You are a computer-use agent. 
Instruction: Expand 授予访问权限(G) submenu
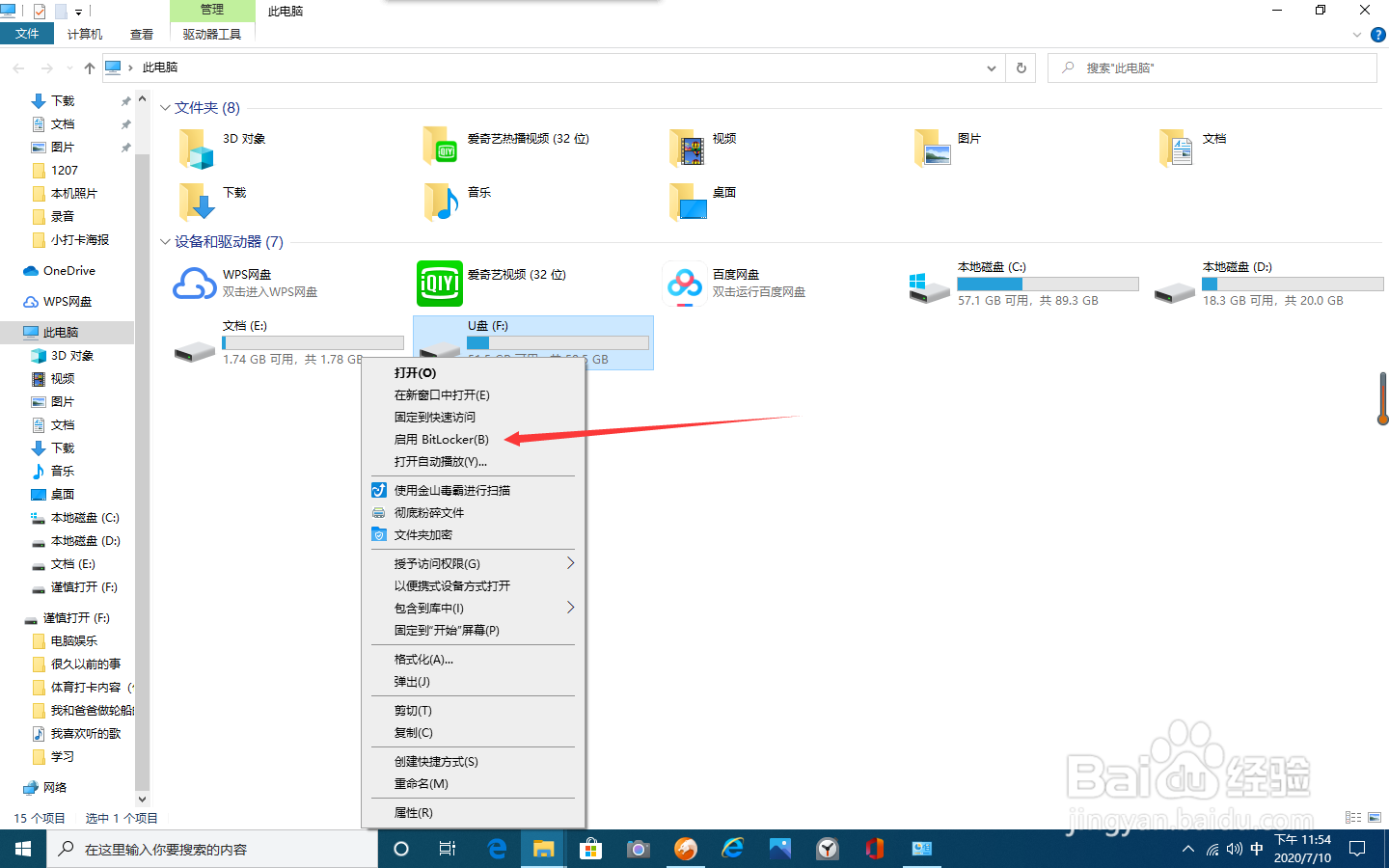(x=570, y=563)
